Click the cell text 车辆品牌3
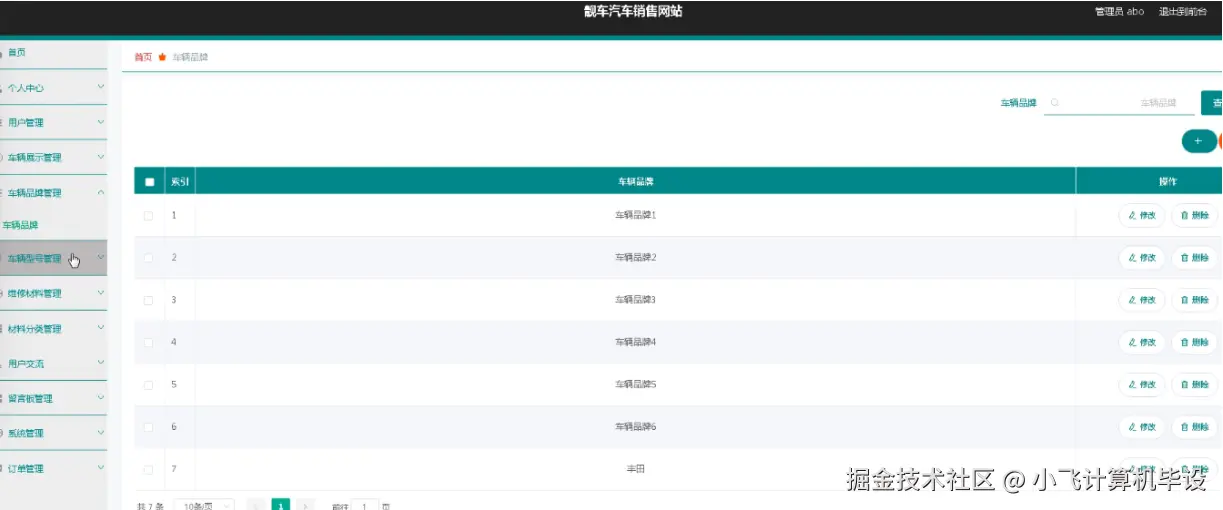Viewport: 1223px width, 510px height. click(635, 300)
